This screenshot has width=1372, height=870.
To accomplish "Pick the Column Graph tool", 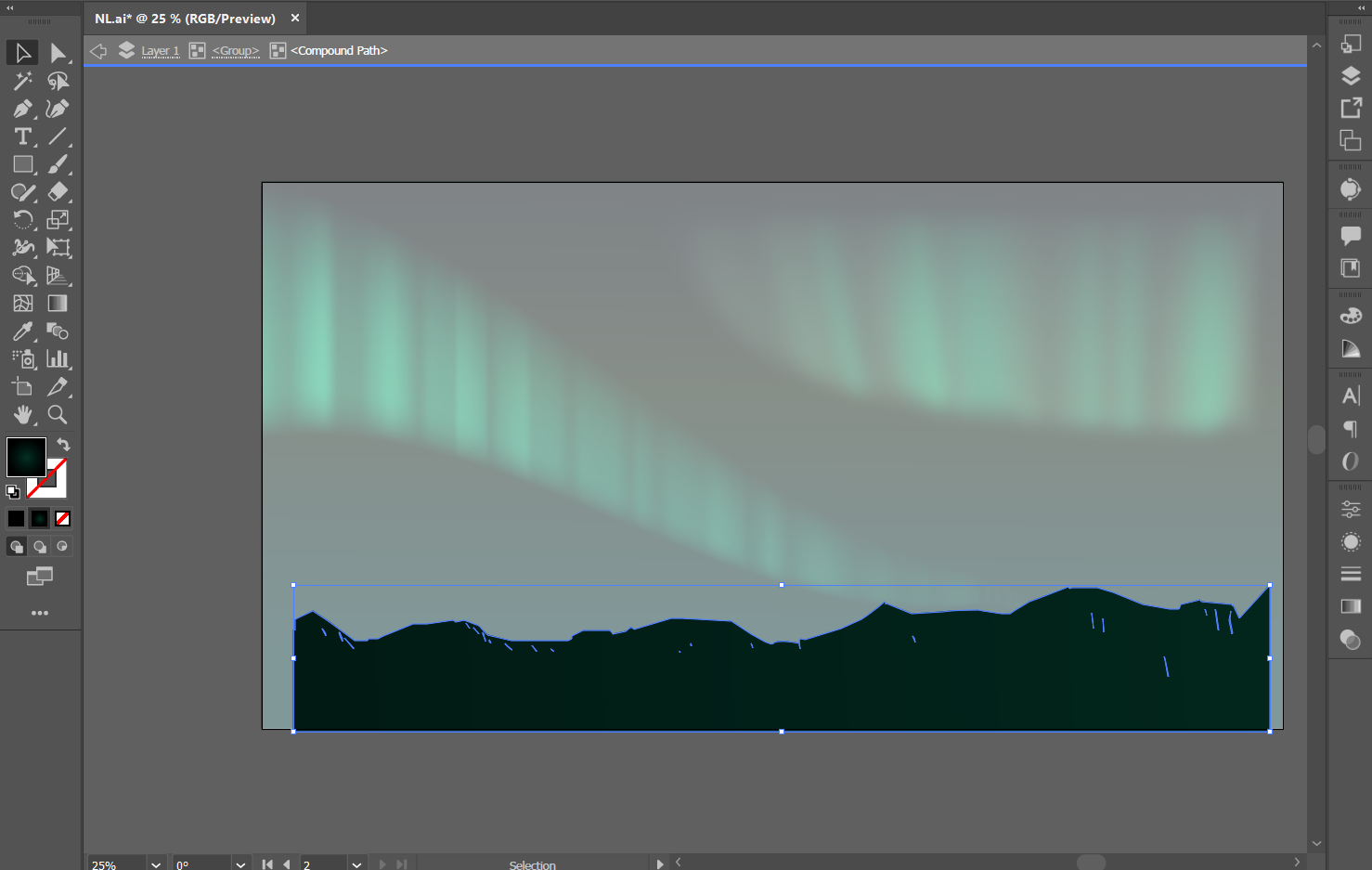I will point(58,359).
